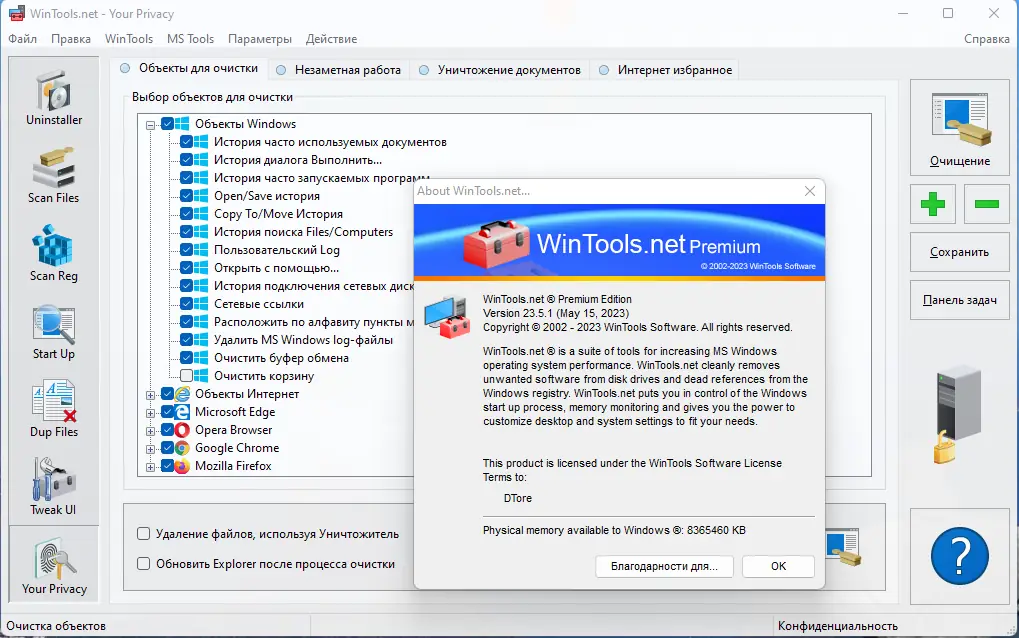Open the Правка menu

(x=71, y=39)
